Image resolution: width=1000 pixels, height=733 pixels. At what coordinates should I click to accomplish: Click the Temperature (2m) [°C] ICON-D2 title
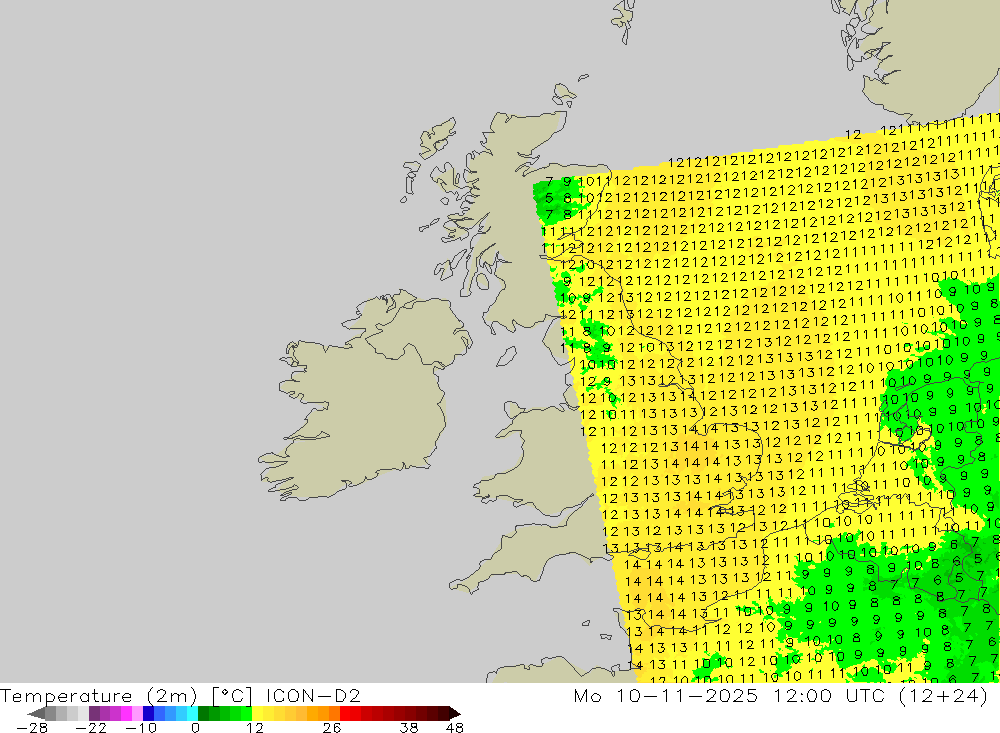tap(180, 695)
